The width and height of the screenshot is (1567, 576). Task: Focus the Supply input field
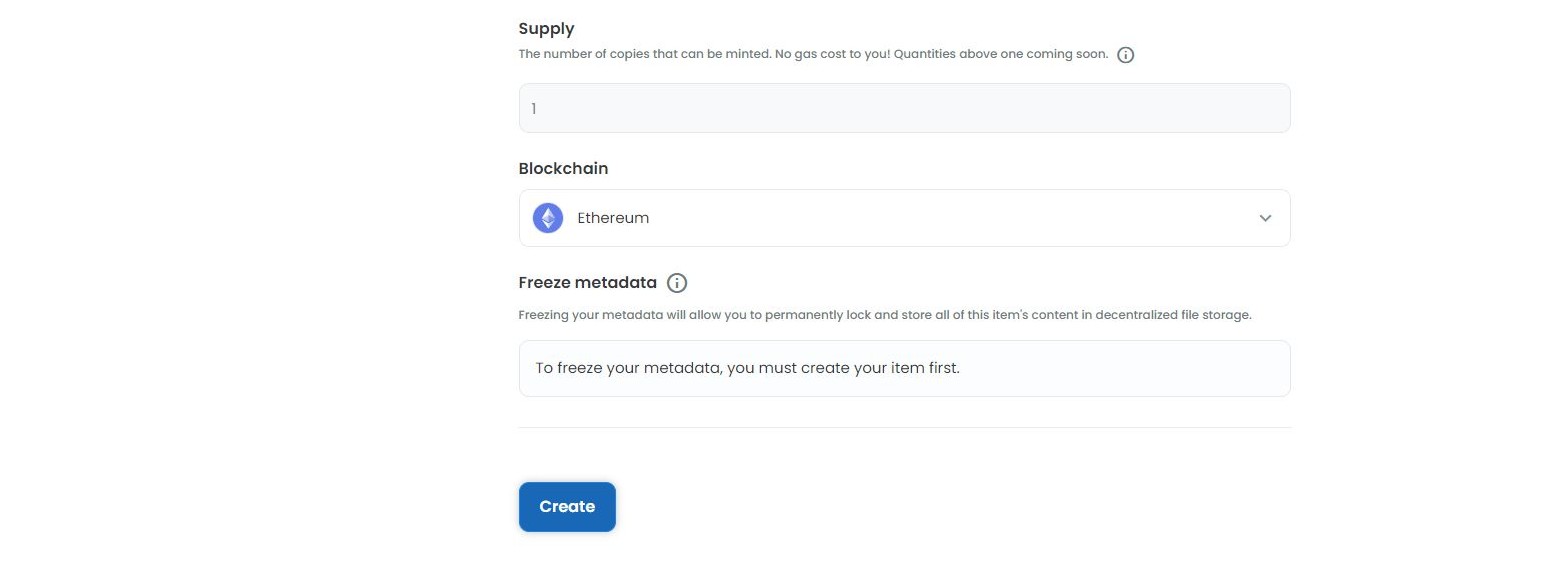[x=904, y=108]
